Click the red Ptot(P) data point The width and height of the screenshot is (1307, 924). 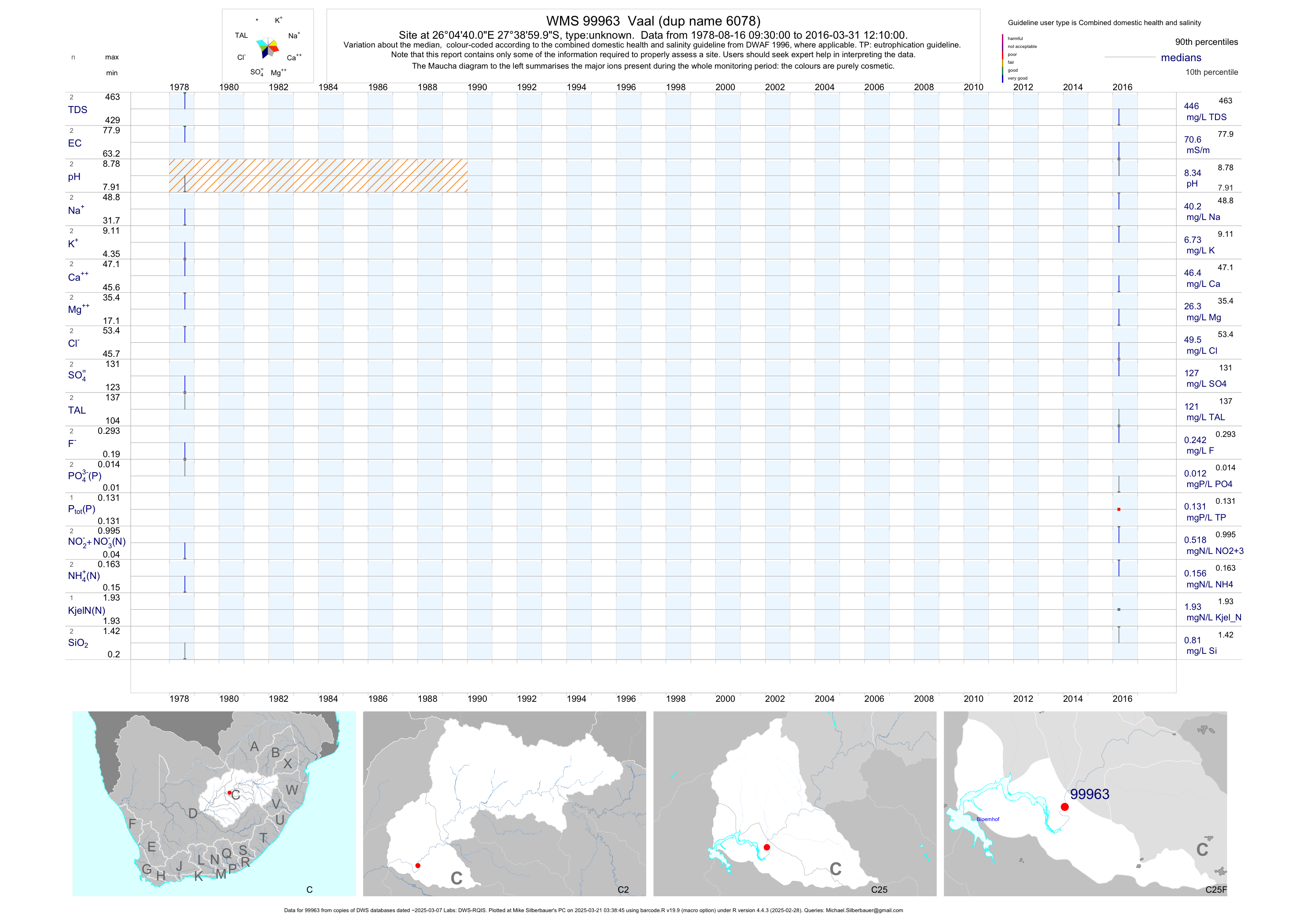click(x=1119, y=509)
